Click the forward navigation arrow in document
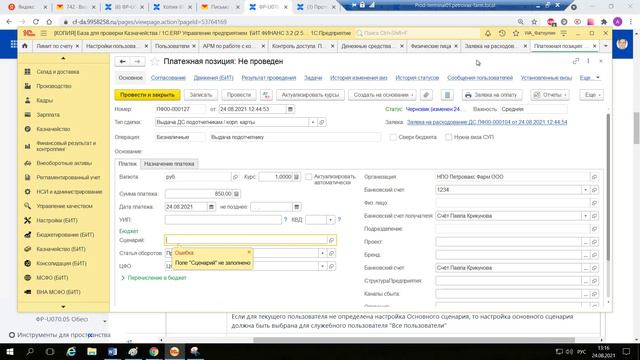Image resolution: width=640 pixels, height=360 pixels. [138, 61]
